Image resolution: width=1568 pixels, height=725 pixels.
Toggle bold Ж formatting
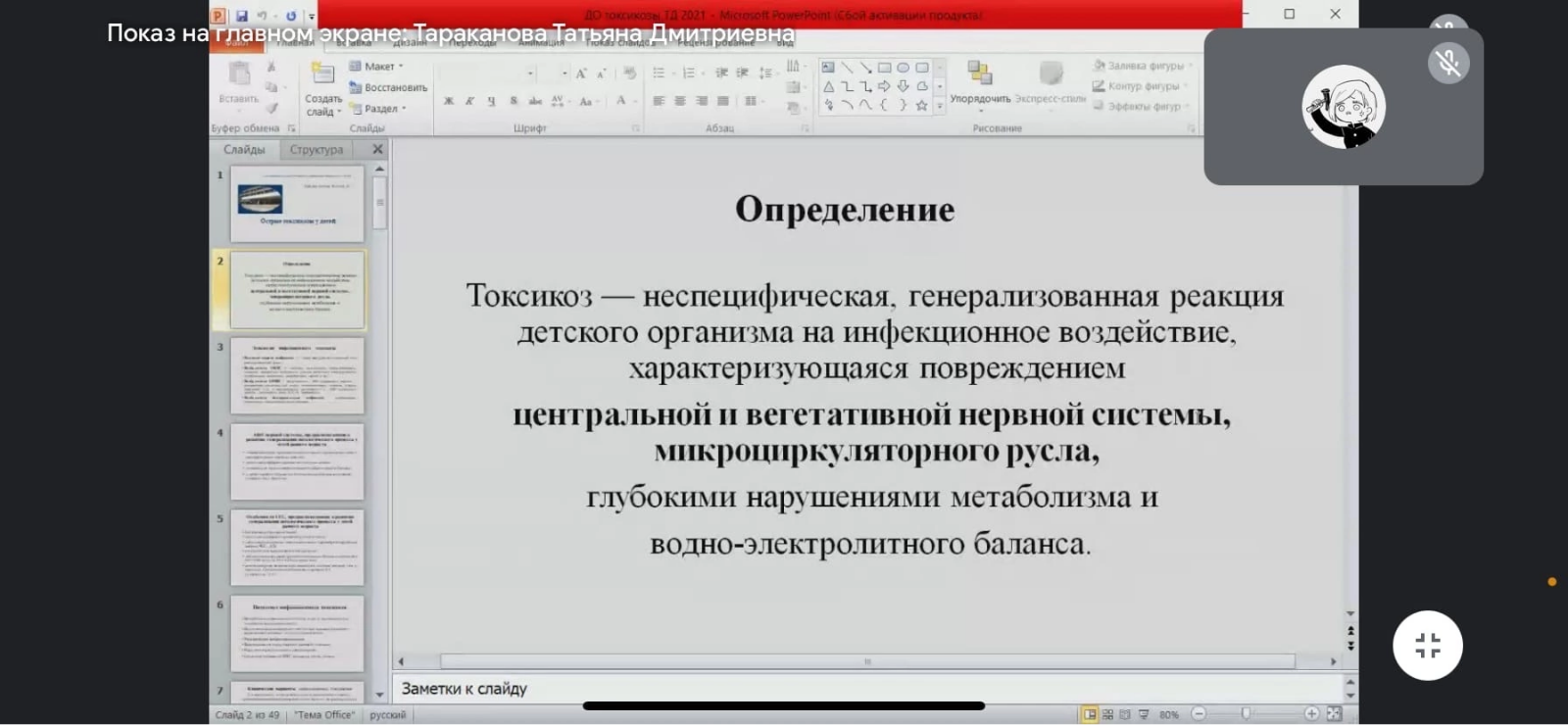449,101
